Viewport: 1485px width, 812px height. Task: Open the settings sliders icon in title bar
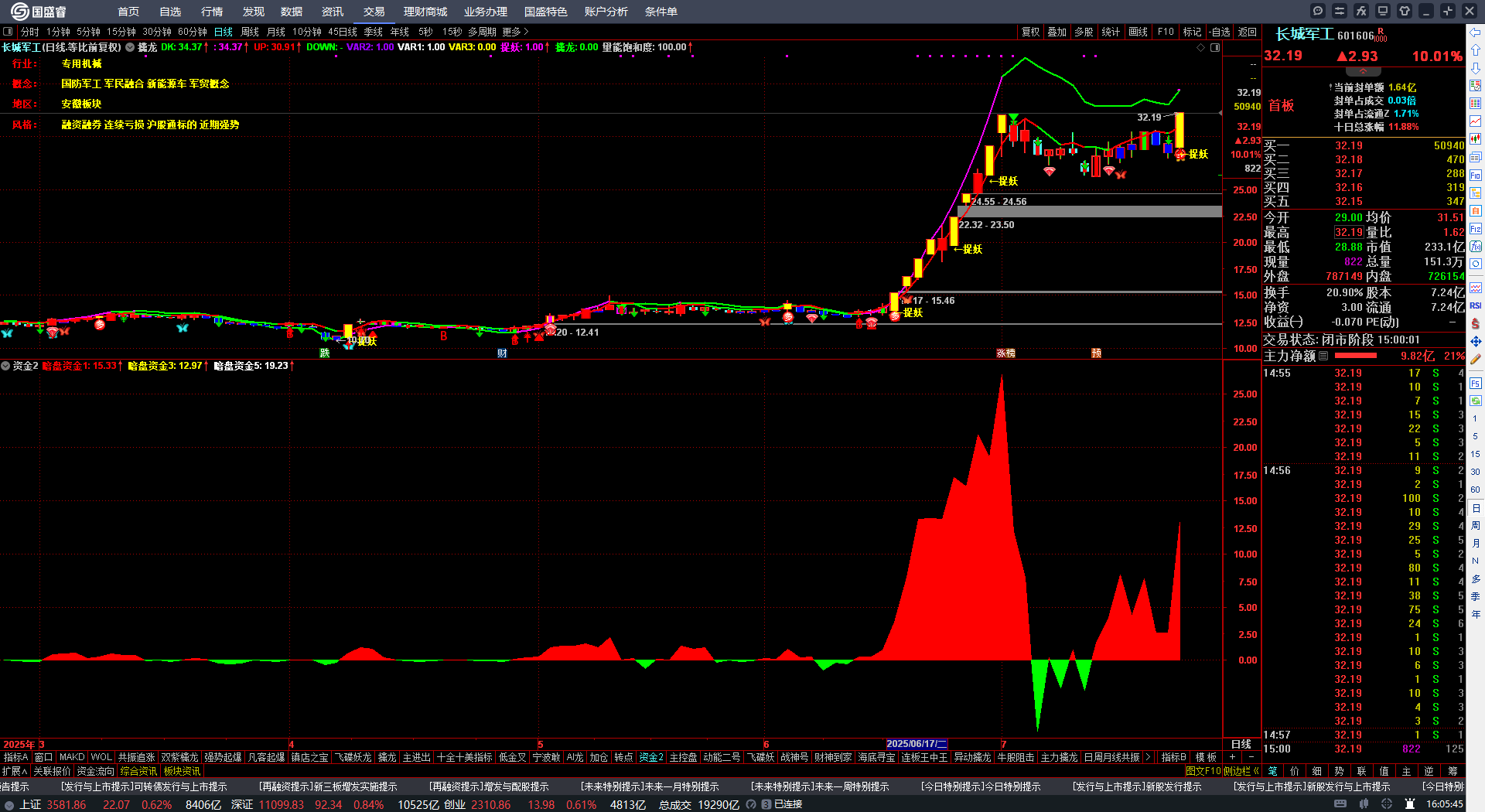pos(1340,11)
